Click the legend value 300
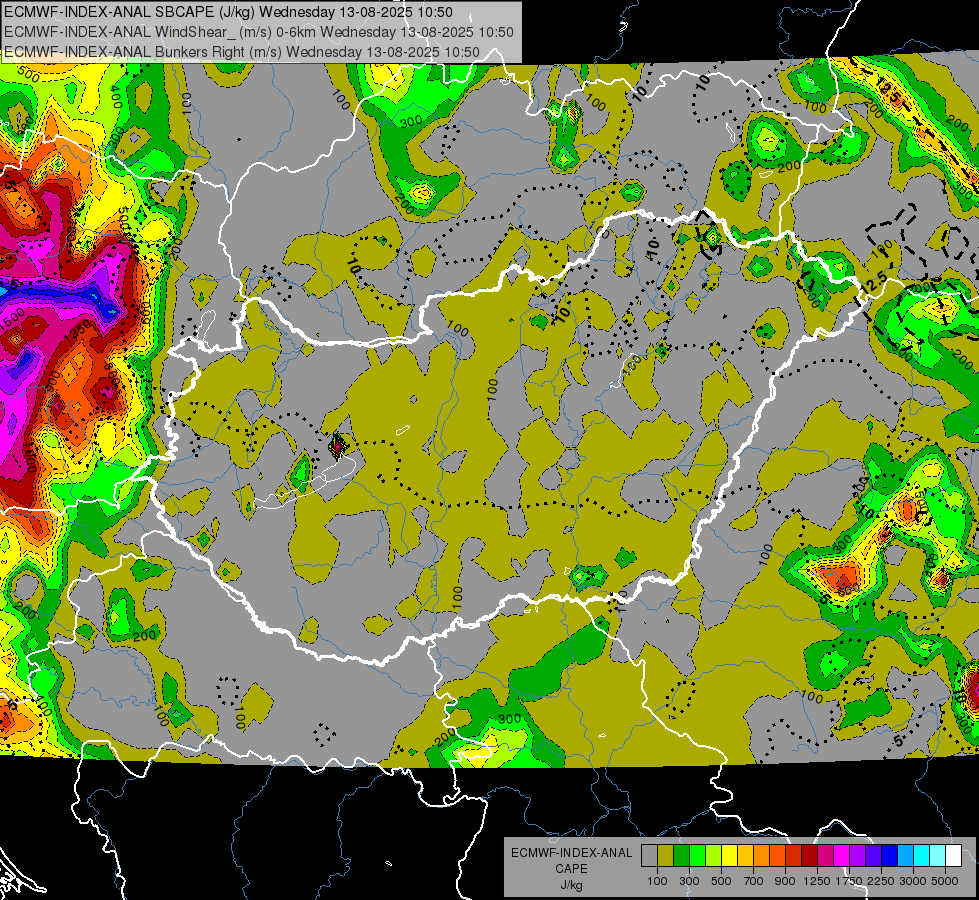This screenshot has width=979, height=900. point(689,881)
